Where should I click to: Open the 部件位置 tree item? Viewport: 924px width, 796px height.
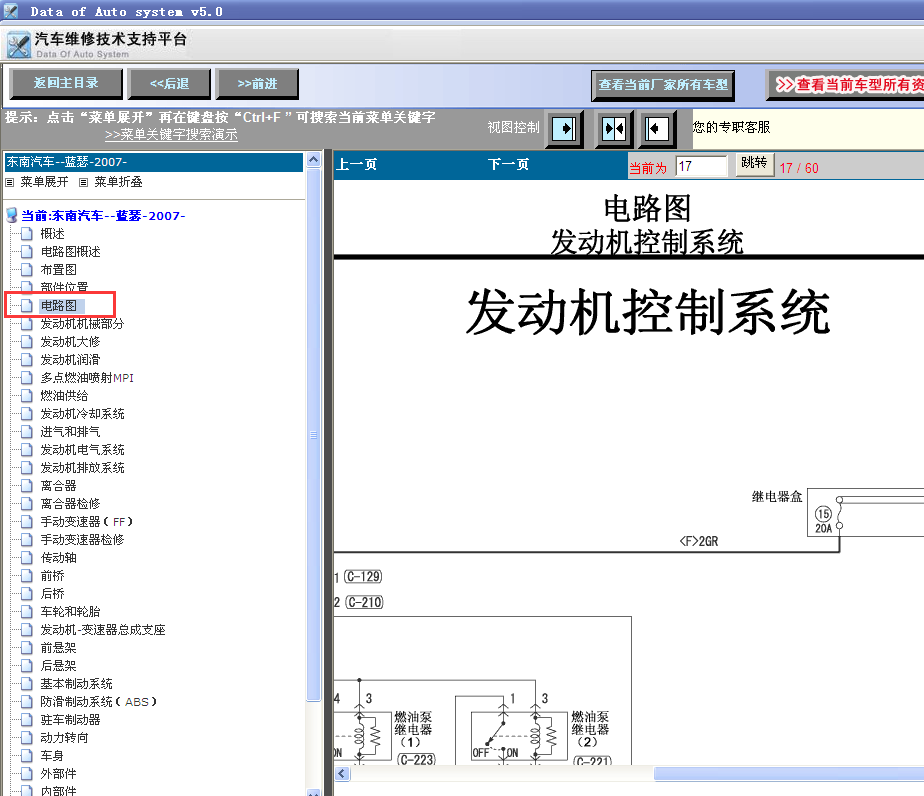(64, 288)
